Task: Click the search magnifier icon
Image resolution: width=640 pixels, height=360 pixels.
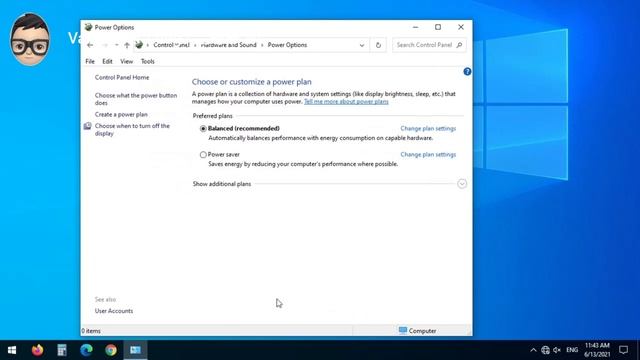Action: coord(459,45)
